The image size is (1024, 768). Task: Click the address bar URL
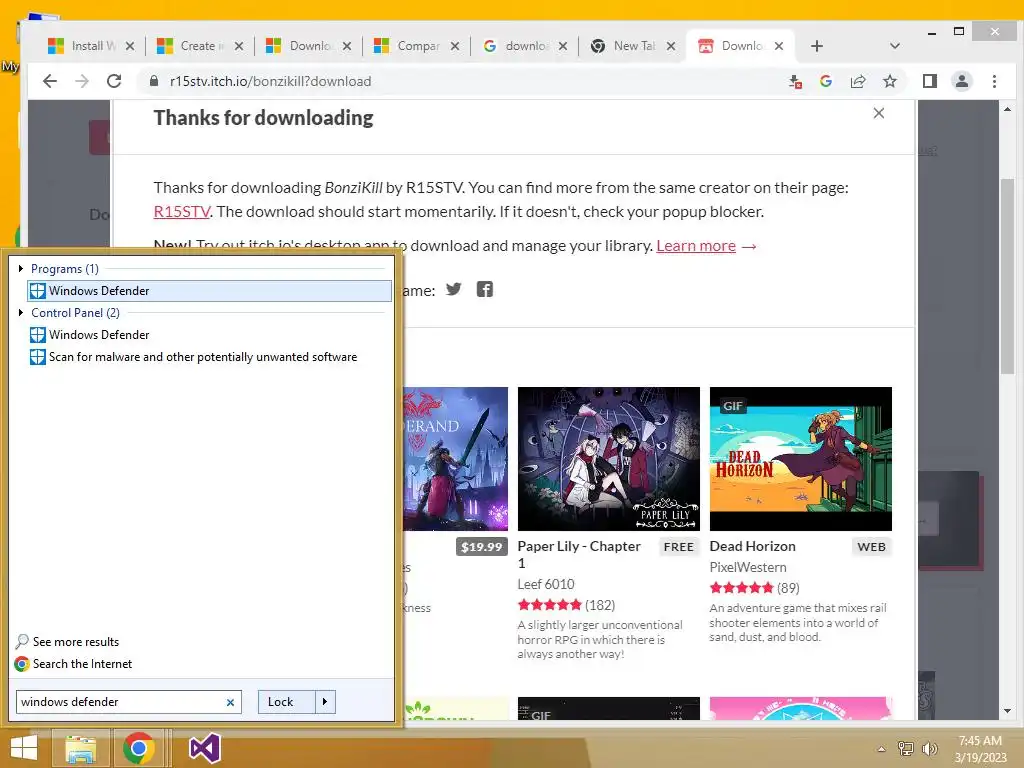pos(270,82)
